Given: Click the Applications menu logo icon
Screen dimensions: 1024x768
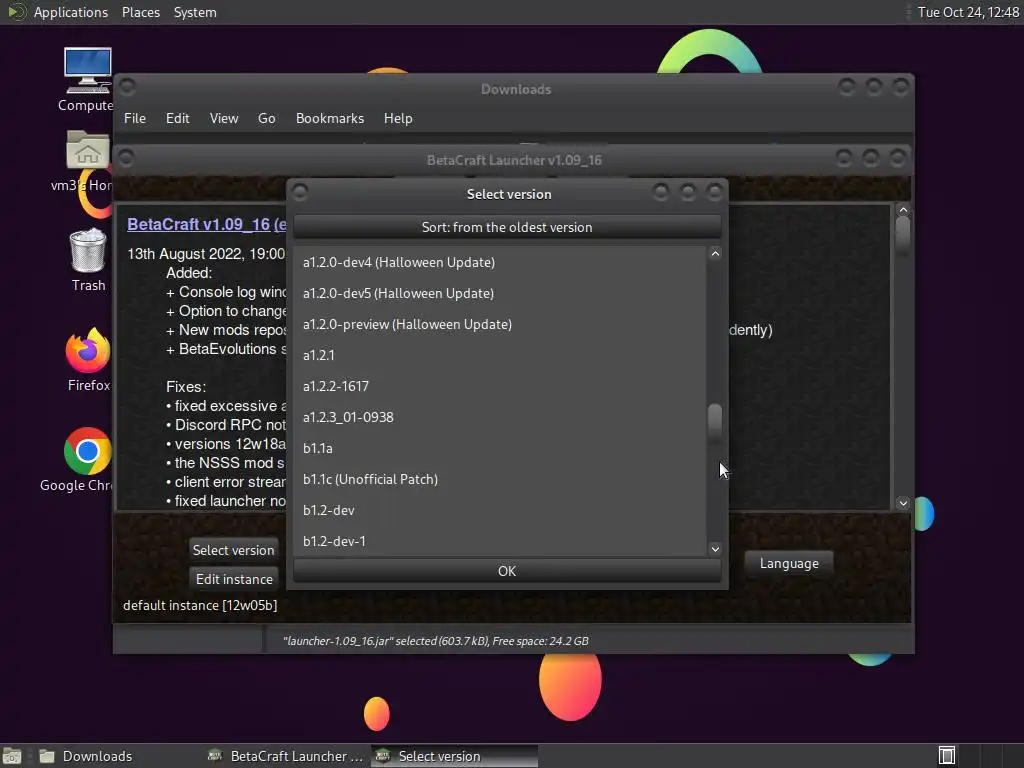Looking at the screenshot, I should [16, 12].
